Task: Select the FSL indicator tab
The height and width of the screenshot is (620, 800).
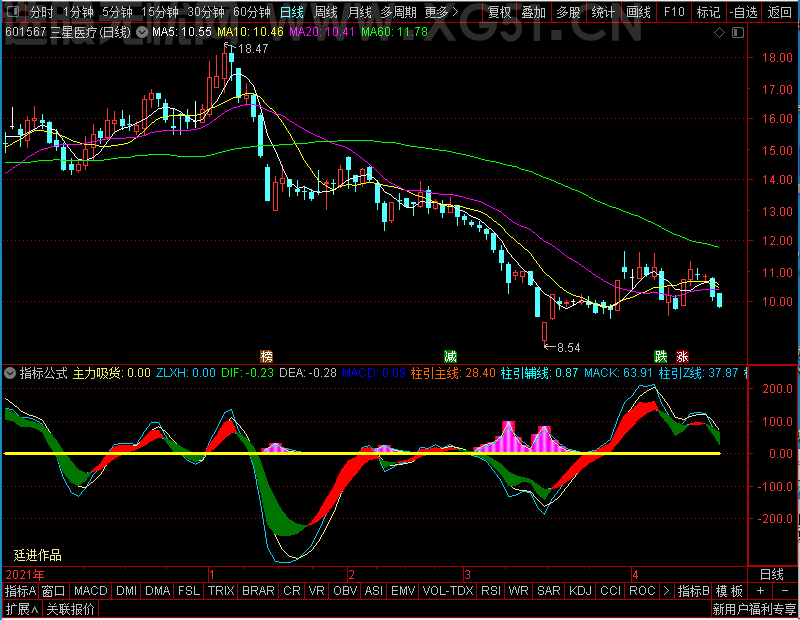Action: (189, 591)
